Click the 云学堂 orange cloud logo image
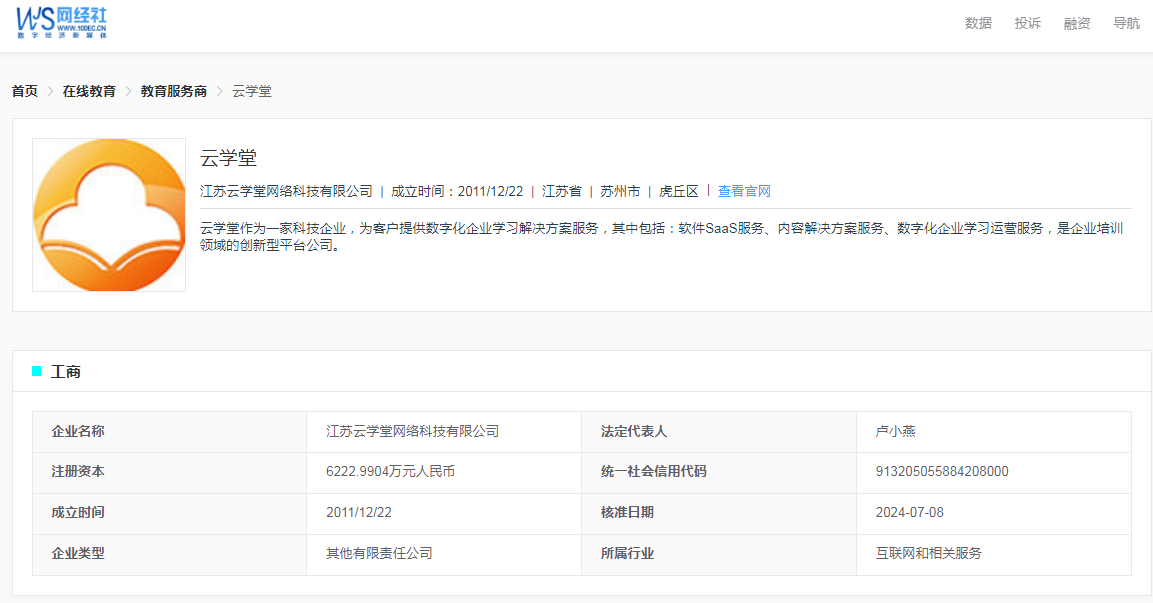Viewport: 1153px width, 603px height. tap(109, 215)
